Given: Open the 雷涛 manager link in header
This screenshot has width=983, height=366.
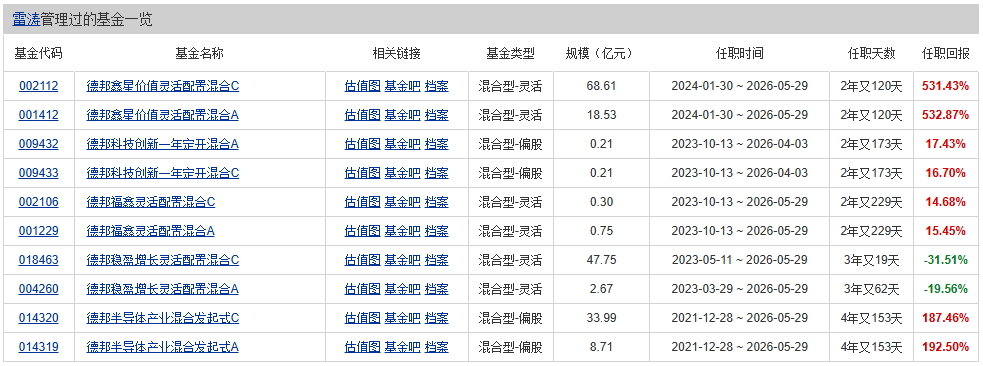Looking at the screenshot, I should [26, 20].
